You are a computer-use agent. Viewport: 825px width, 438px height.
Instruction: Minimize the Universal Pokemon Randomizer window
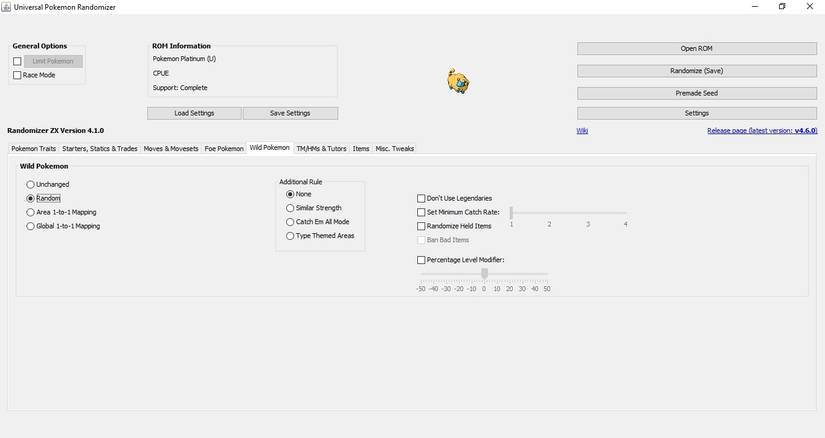(755, 7)
